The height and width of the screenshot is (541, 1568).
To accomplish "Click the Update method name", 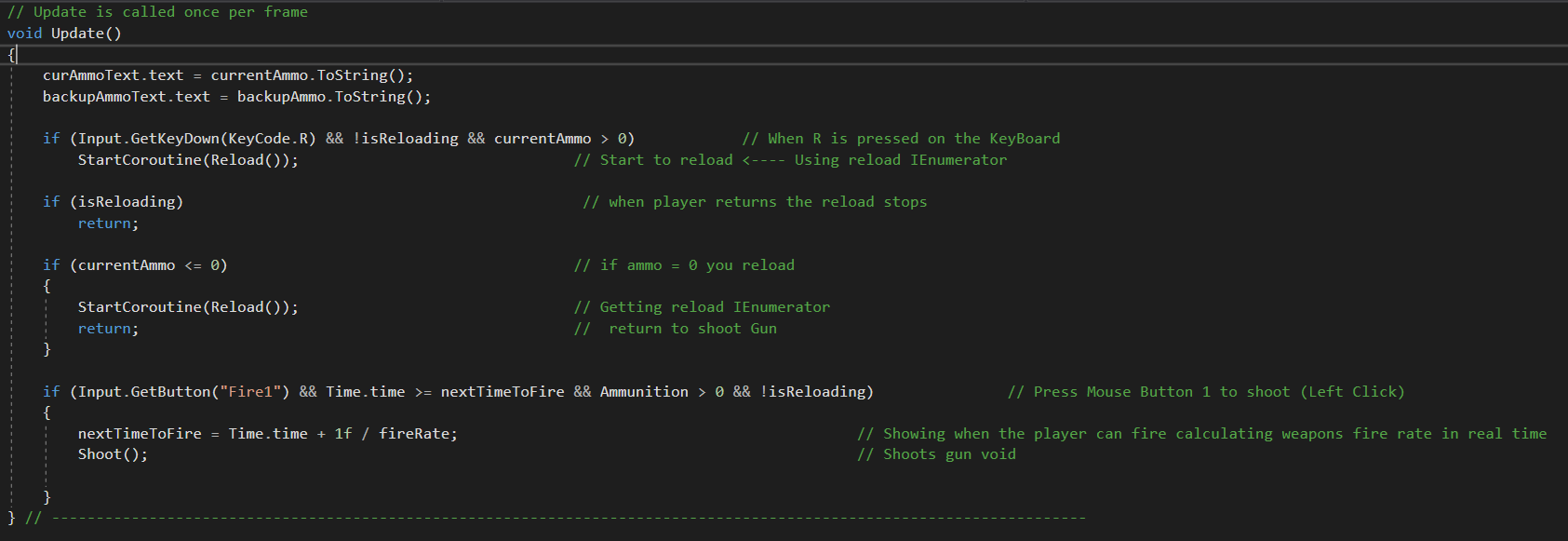I will (x=78, y=34).
